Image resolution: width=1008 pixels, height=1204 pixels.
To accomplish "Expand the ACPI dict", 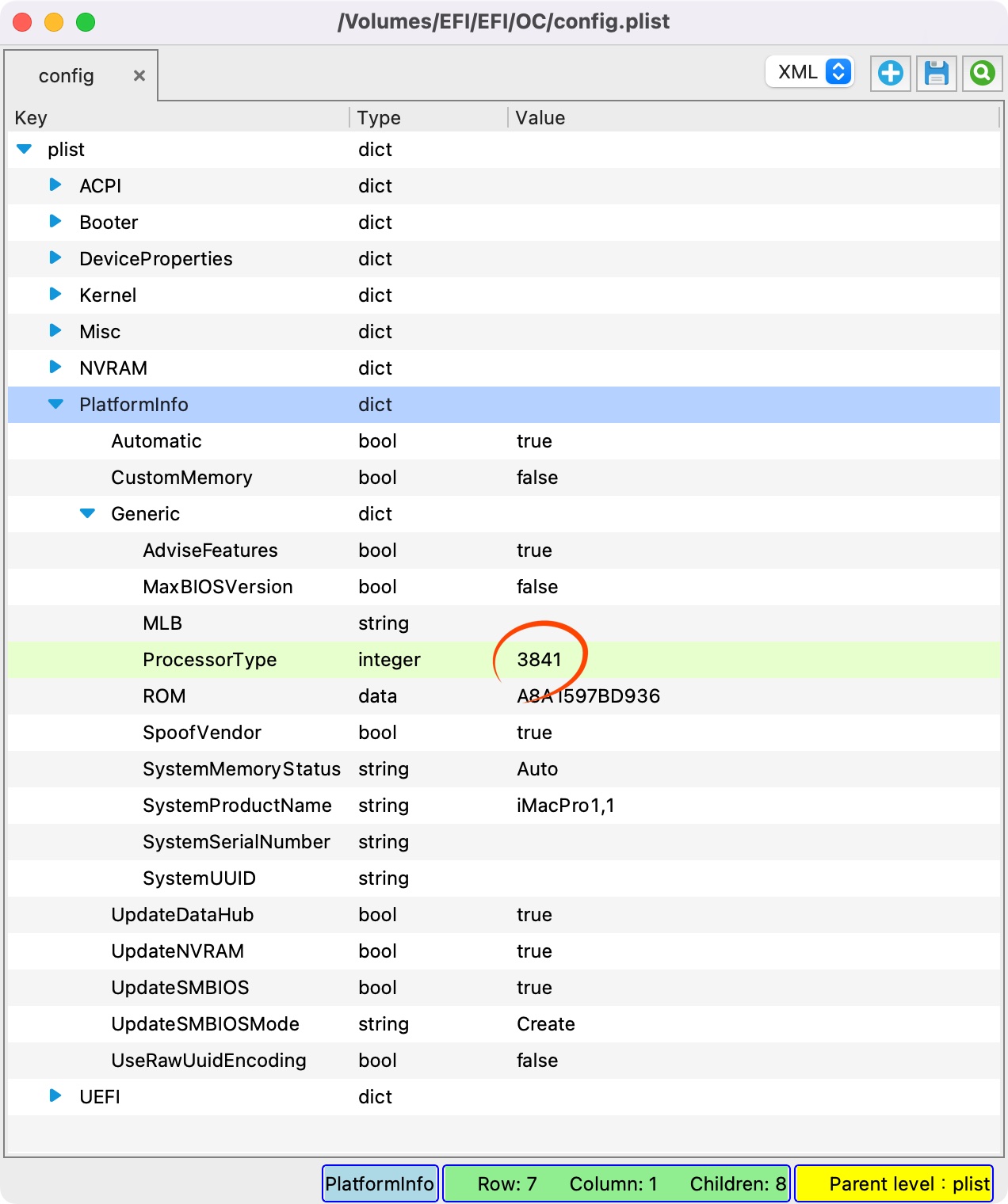I will [x=55, y=185].
